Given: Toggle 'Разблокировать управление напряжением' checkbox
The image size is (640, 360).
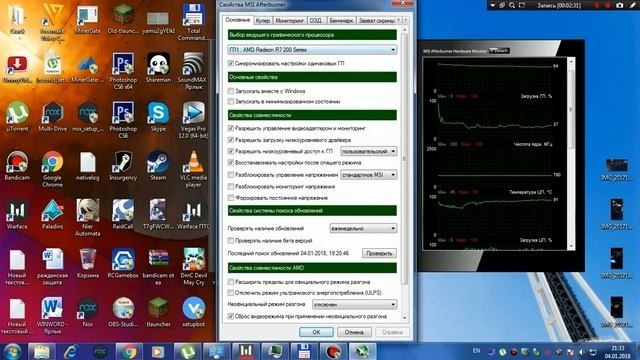Looking at the screenshot, I should pos(231,175).
